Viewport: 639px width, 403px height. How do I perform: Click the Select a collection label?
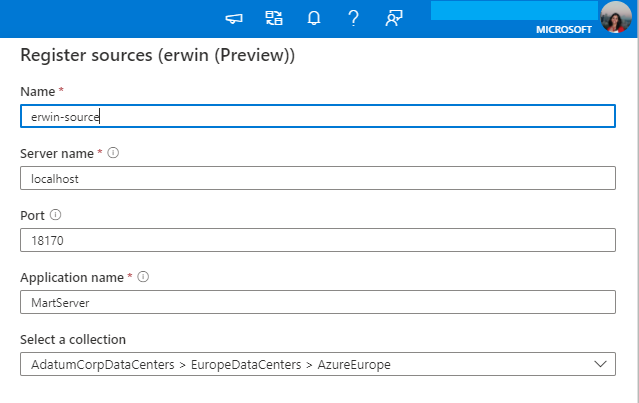73,339
